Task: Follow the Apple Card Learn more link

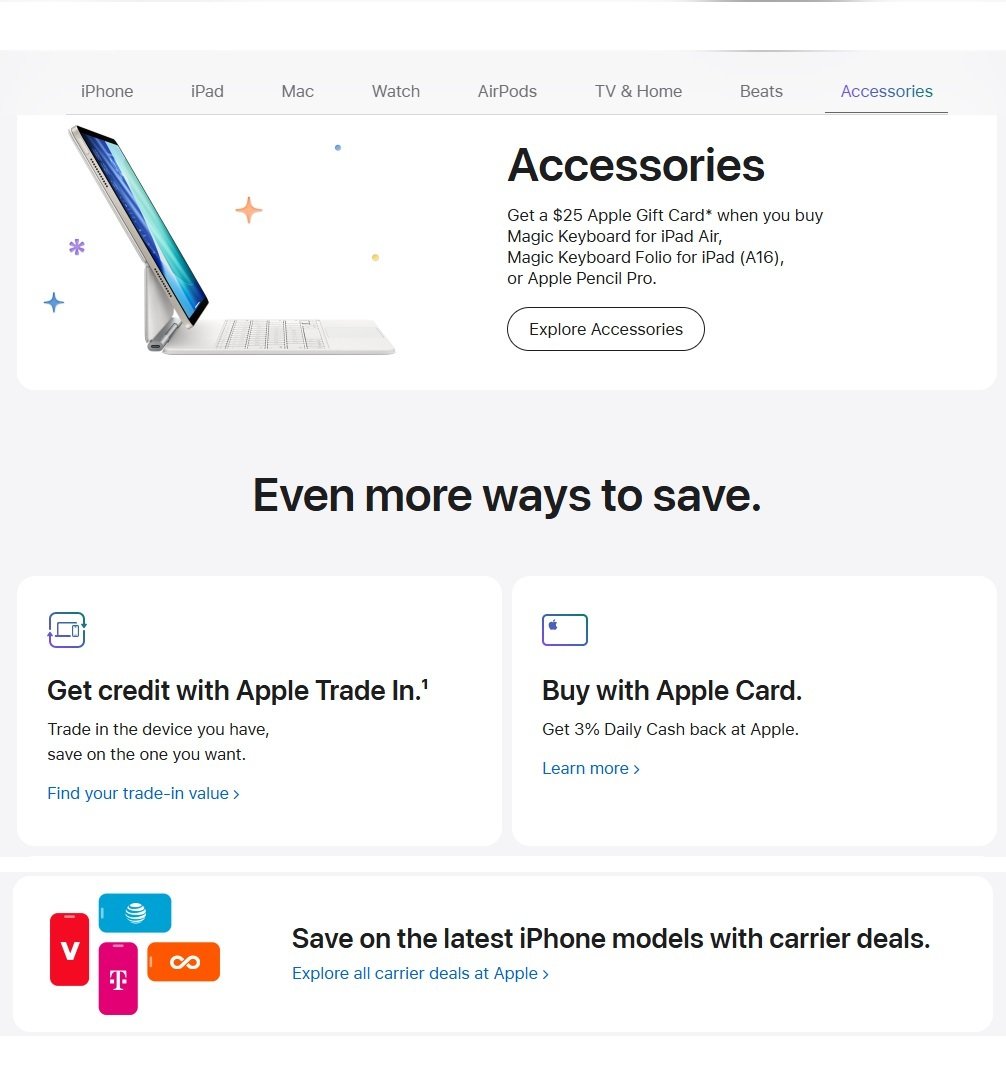Action: 591,768
